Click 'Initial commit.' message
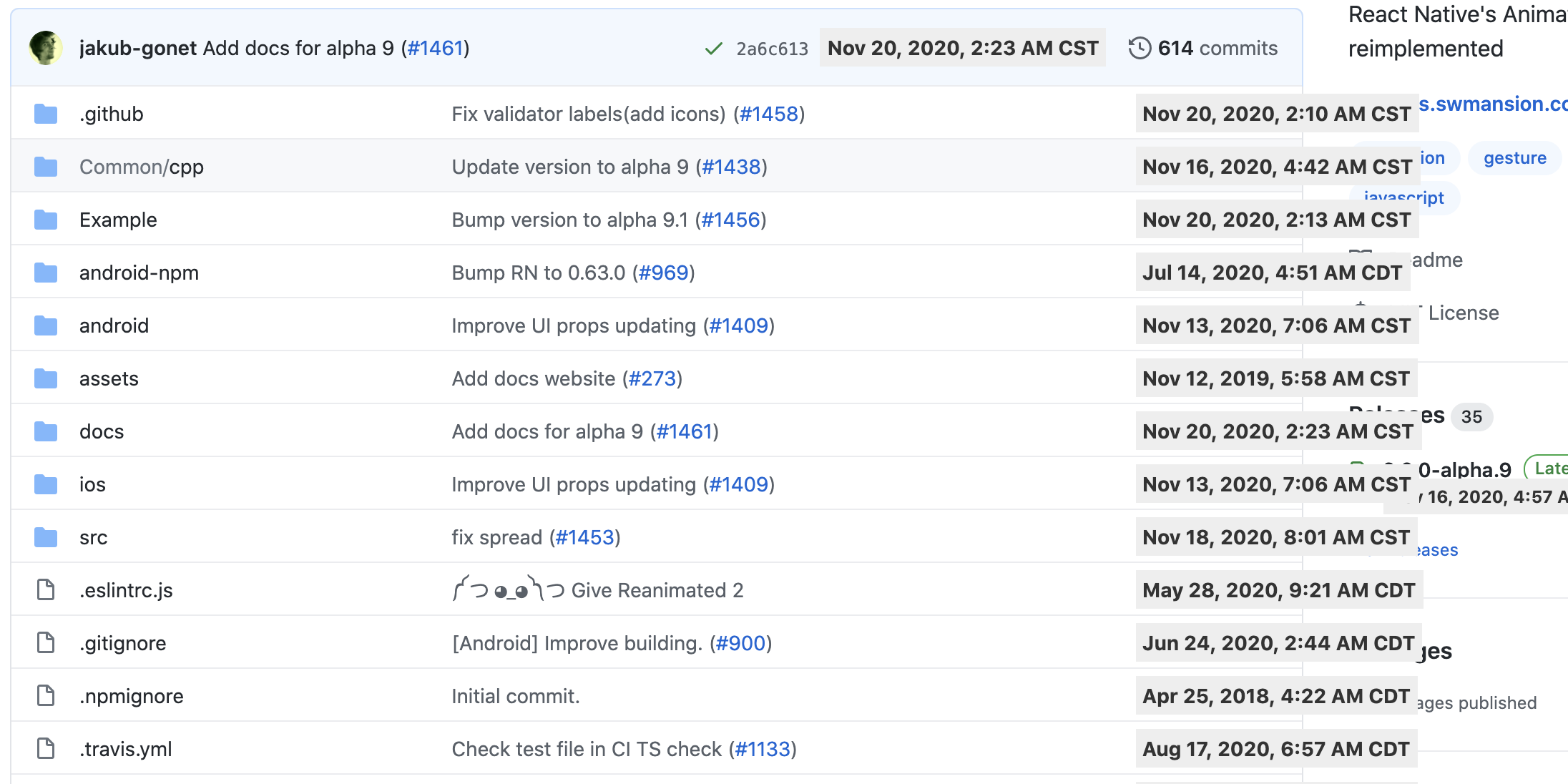The width and height of the screenshot is (1568, 784). pos(516,696)
